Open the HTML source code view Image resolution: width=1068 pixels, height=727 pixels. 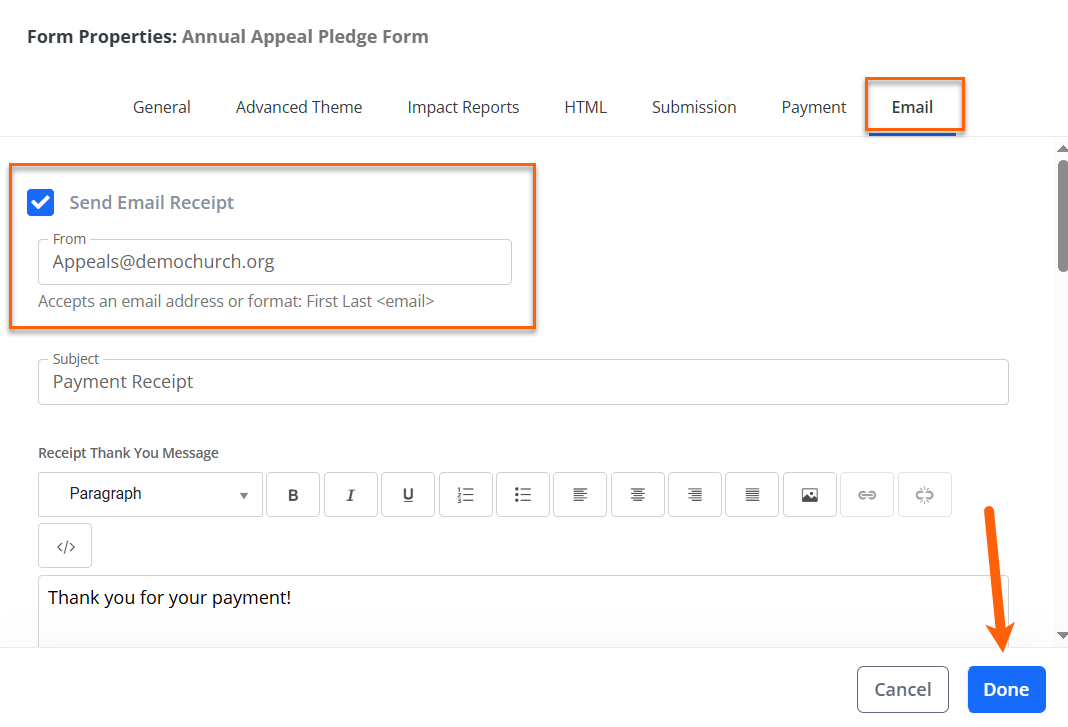click(x=65, y=546)
